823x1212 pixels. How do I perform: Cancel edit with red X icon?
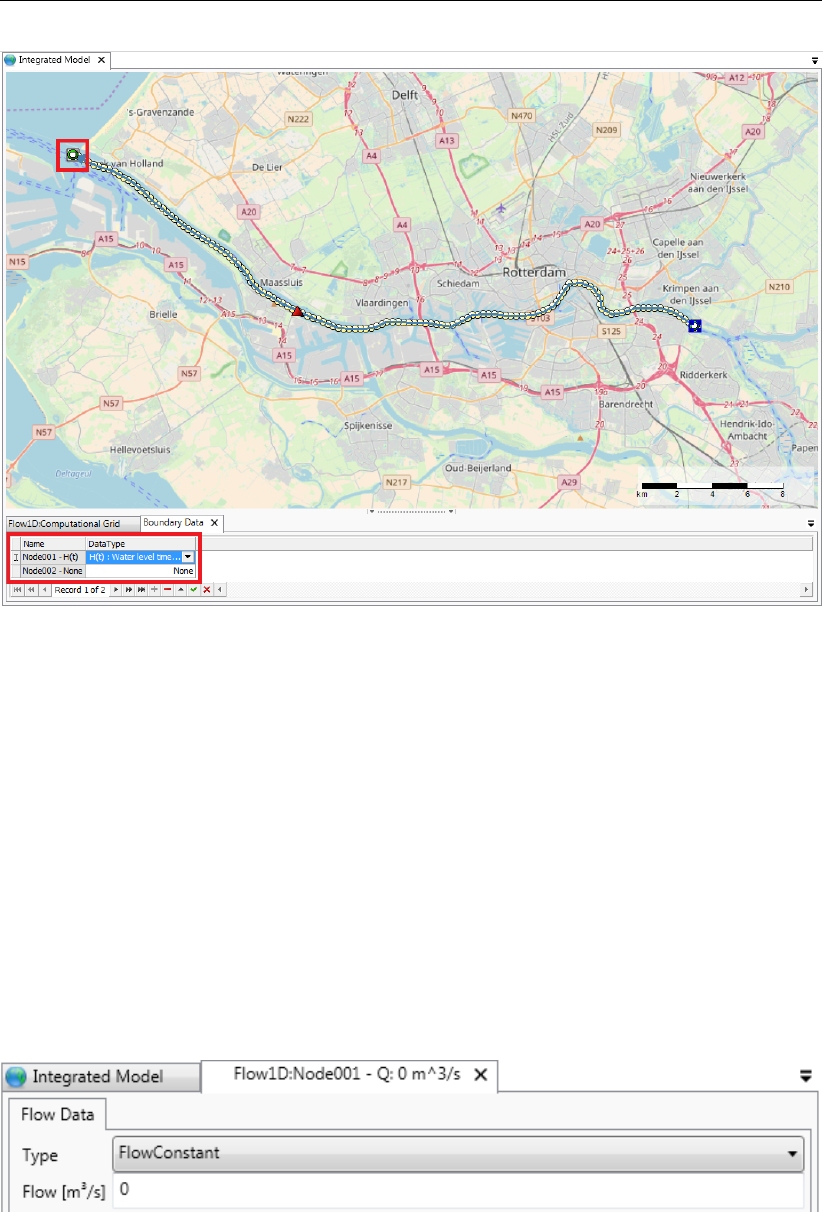207,590
